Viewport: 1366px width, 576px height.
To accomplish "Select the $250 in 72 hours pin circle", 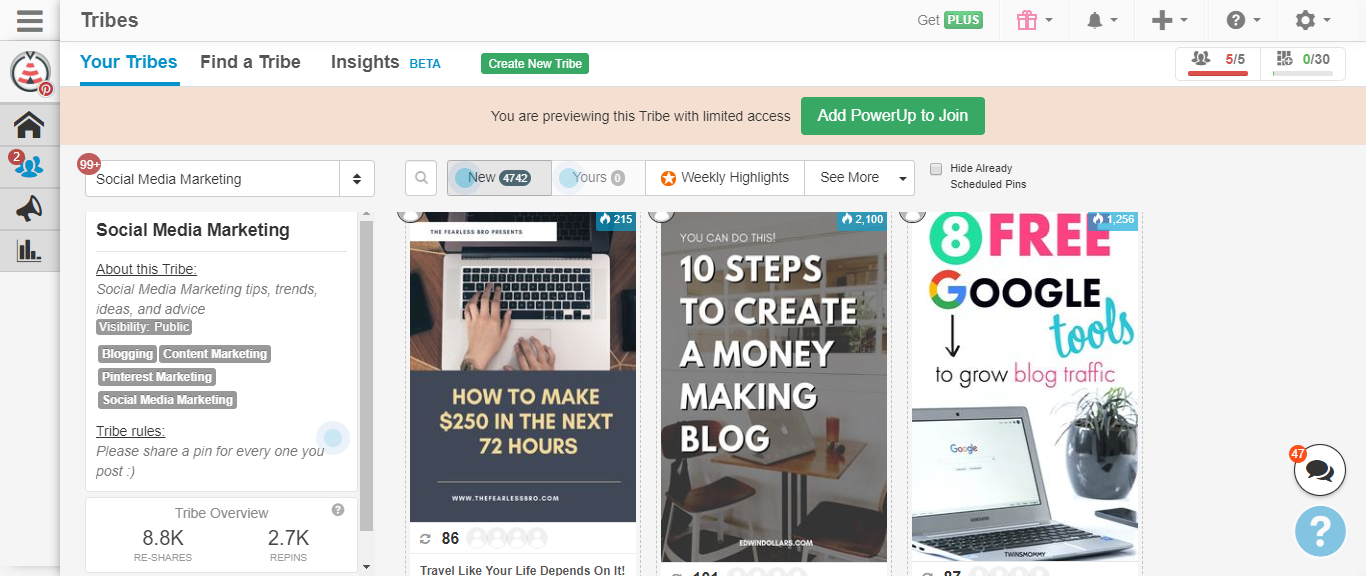I will pyautogui.click(x=408, y=213).
